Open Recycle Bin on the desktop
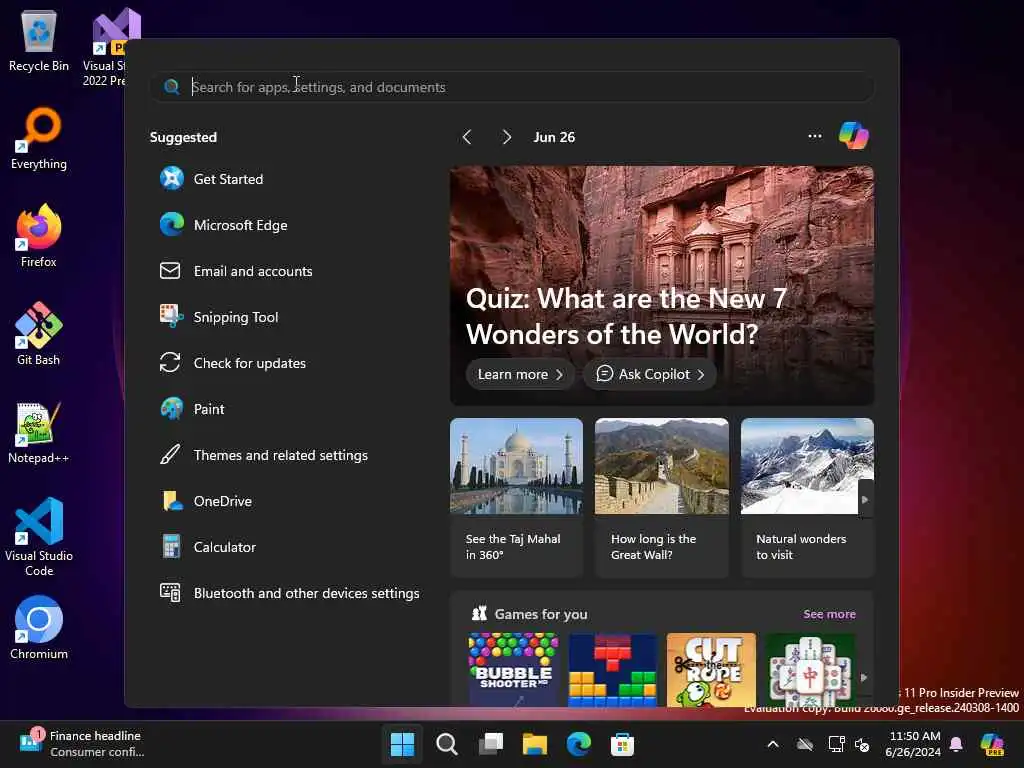This screenshot has height=768, width=1024. pos(39,40)
